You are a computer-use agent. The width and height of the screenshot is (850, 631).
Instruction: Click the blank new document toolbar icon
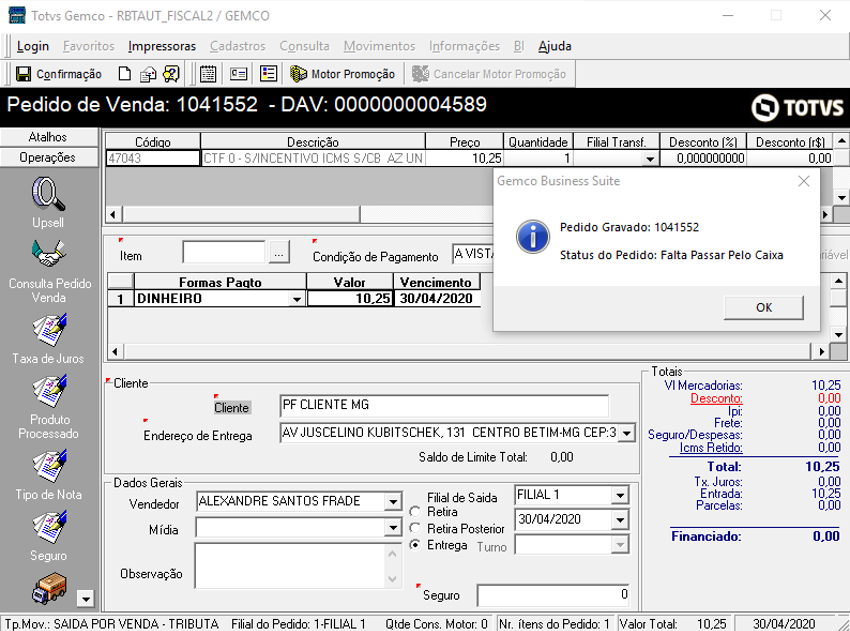[x=125, y=74]
